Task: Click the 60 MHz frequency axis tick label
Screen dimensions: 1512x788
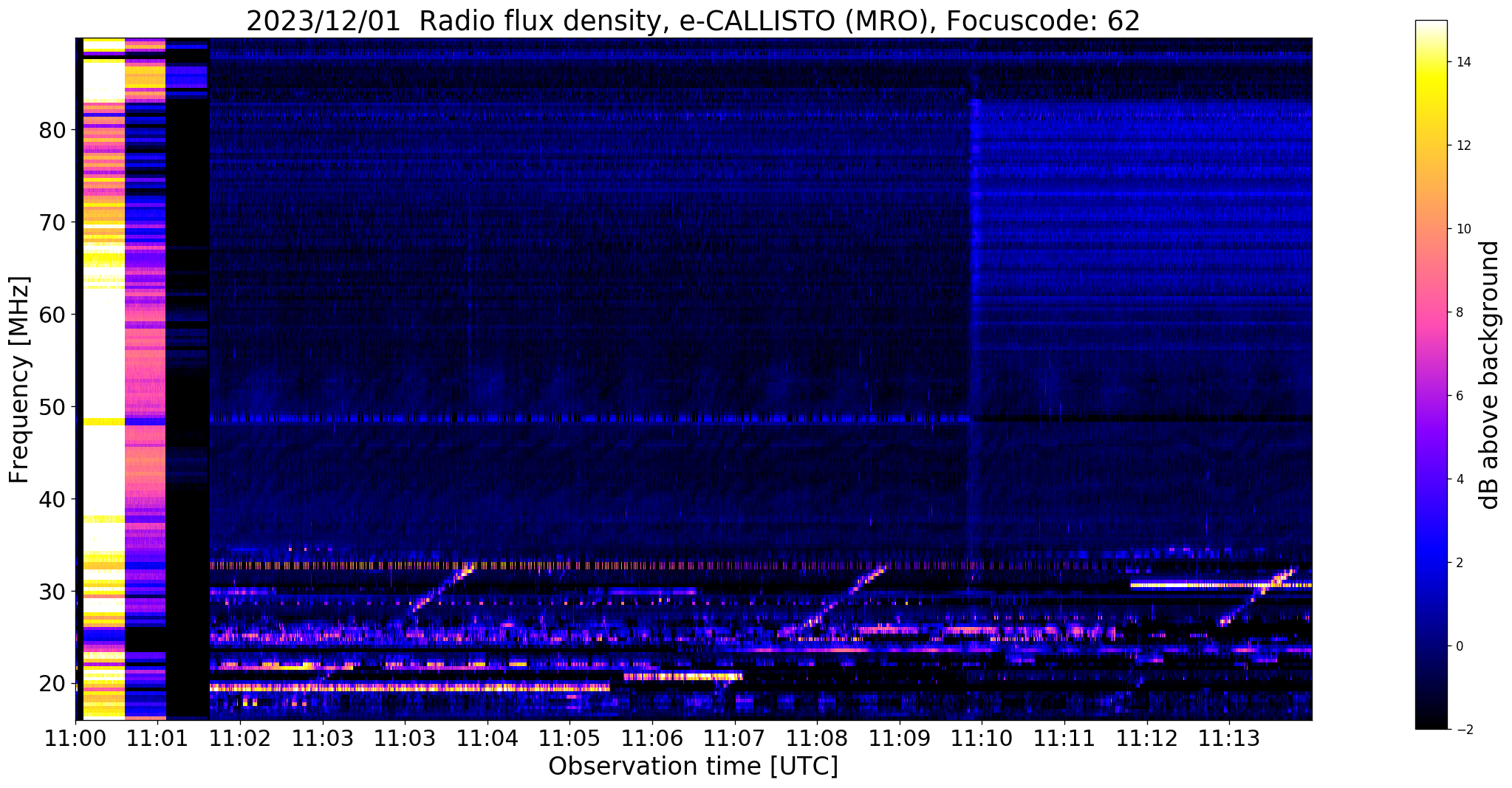Action: (52, 315)
